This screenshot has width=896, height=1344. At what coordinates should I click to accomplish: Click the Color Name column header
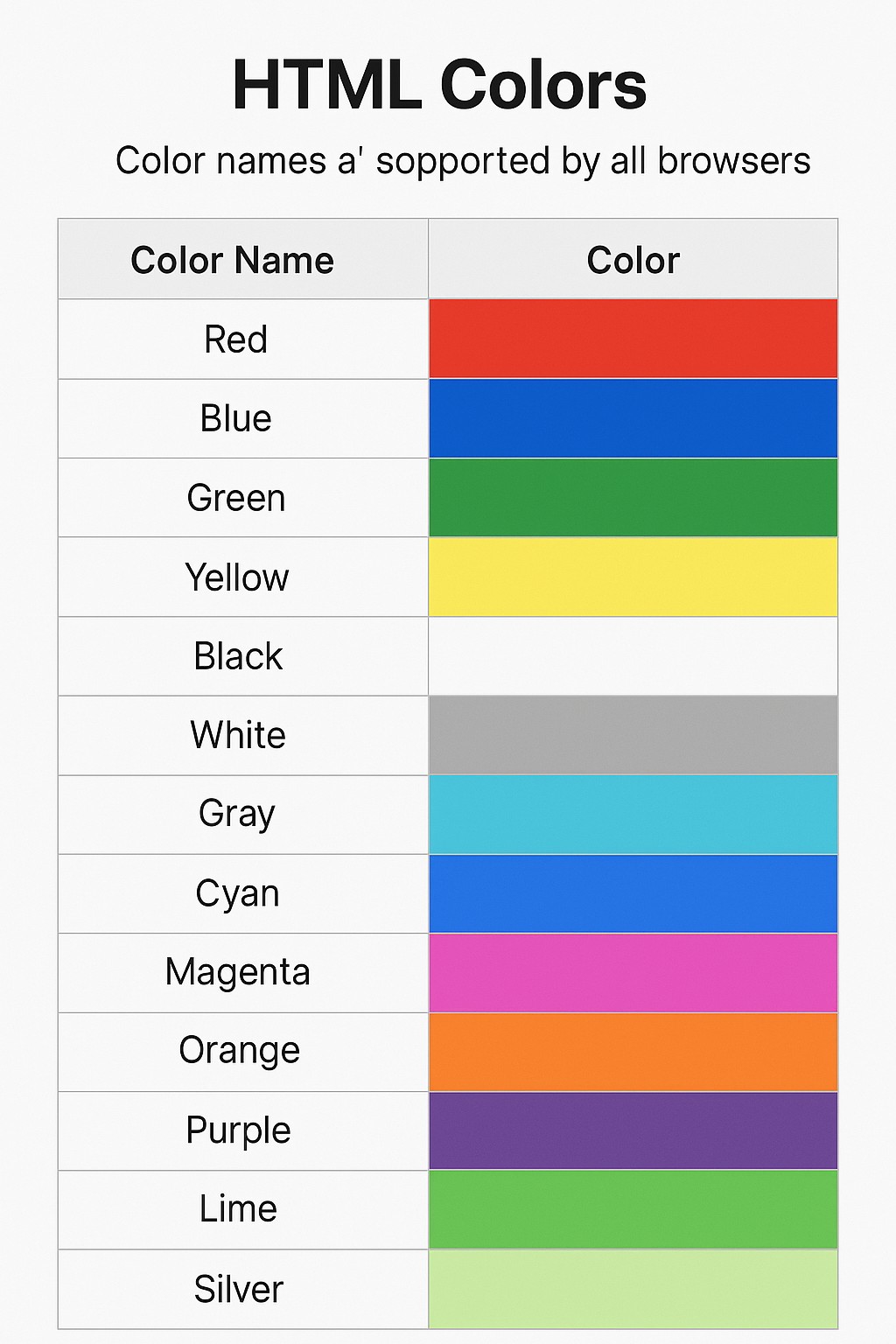[x=243, y=259]
